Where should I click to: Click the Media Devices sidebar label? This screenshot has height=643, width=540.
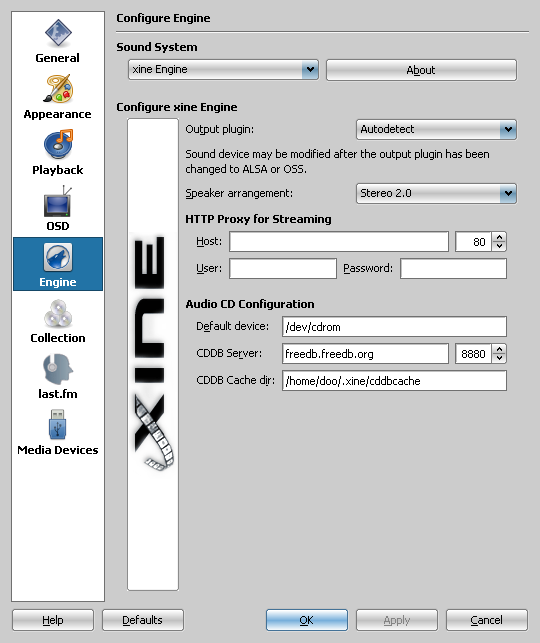(58, 450)
